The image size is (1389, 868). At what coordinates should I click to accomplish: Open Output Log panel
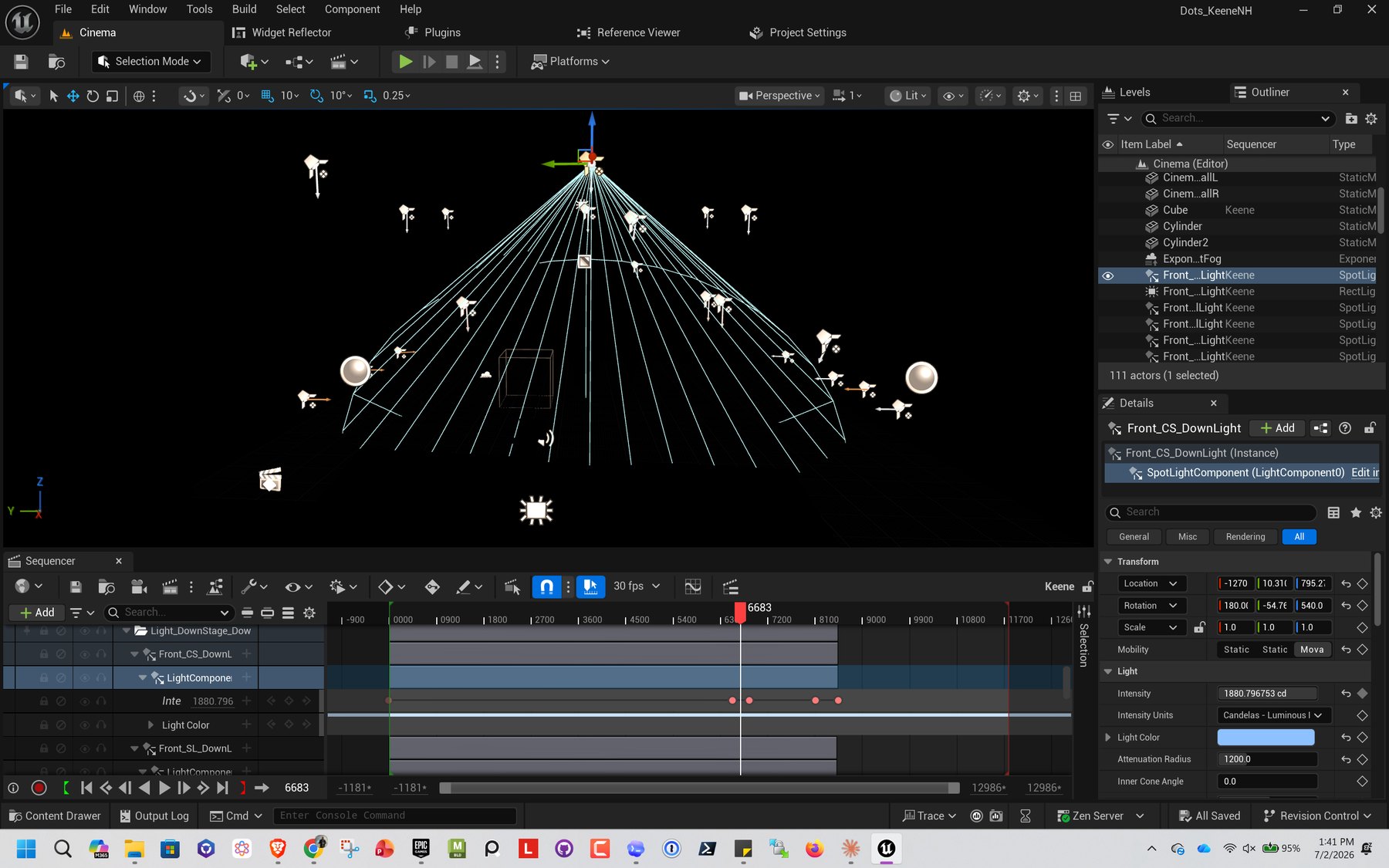pyautogui.click(x=154, y=816)
